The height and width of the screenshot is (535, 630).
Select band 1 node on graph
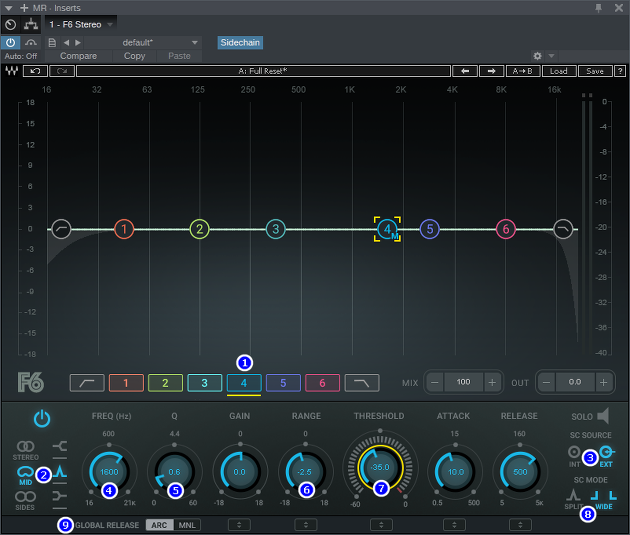[124, 229]
